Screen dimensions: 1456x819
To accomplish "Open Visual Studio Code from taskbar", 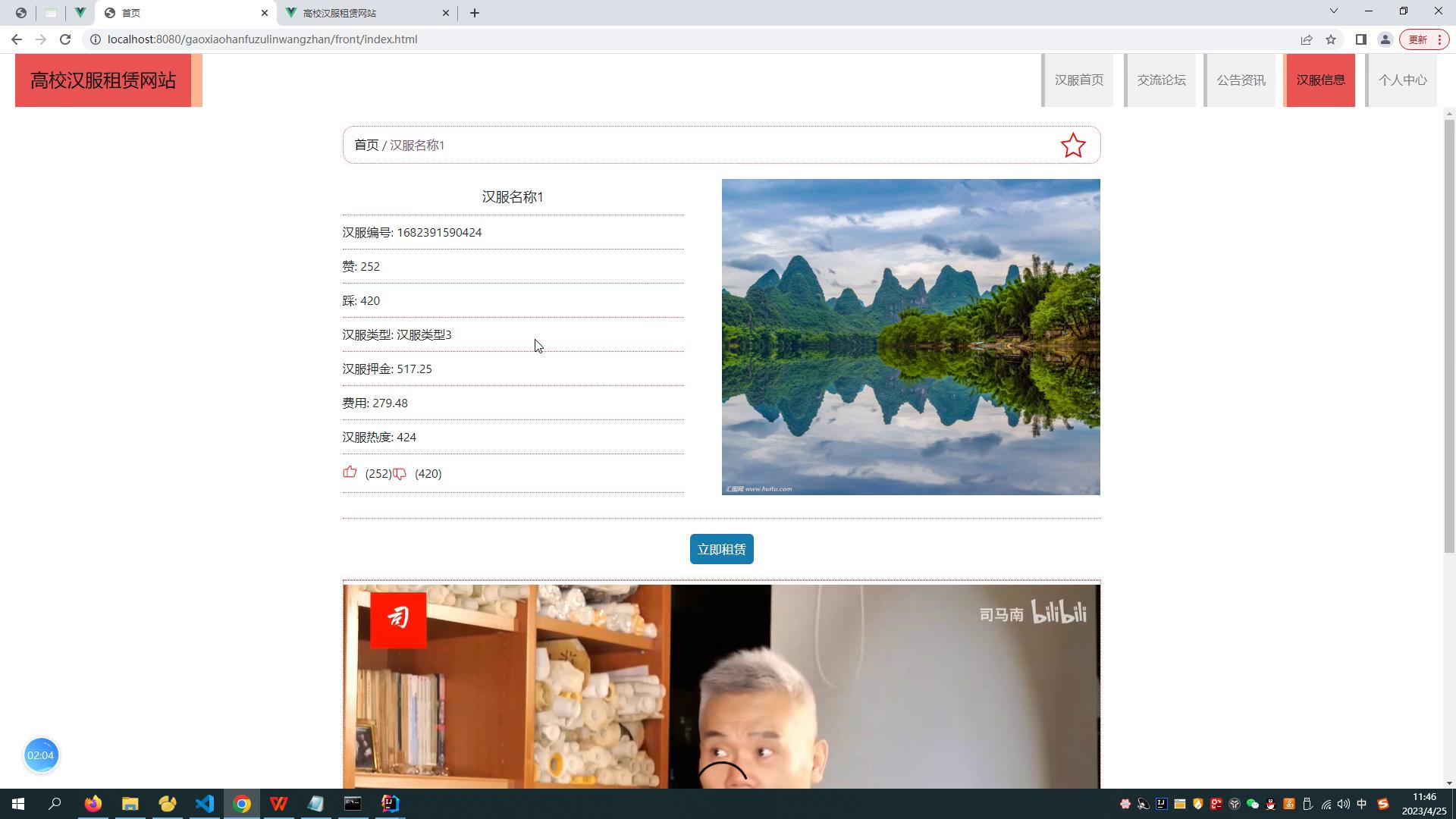I will tap(205, 804).
